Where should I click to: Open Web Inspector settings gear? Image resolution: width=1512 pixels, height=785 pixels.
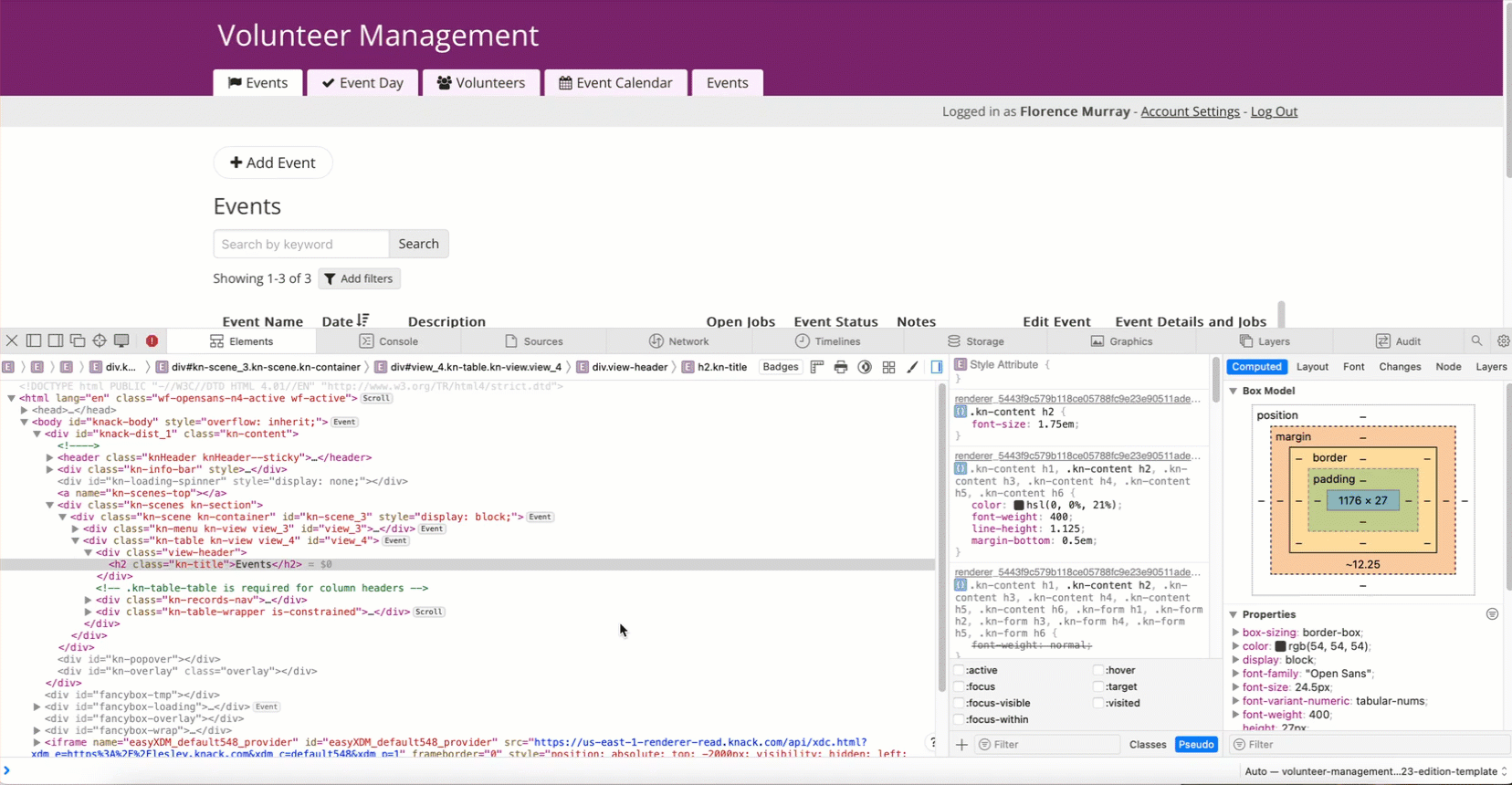(1503, 340)
